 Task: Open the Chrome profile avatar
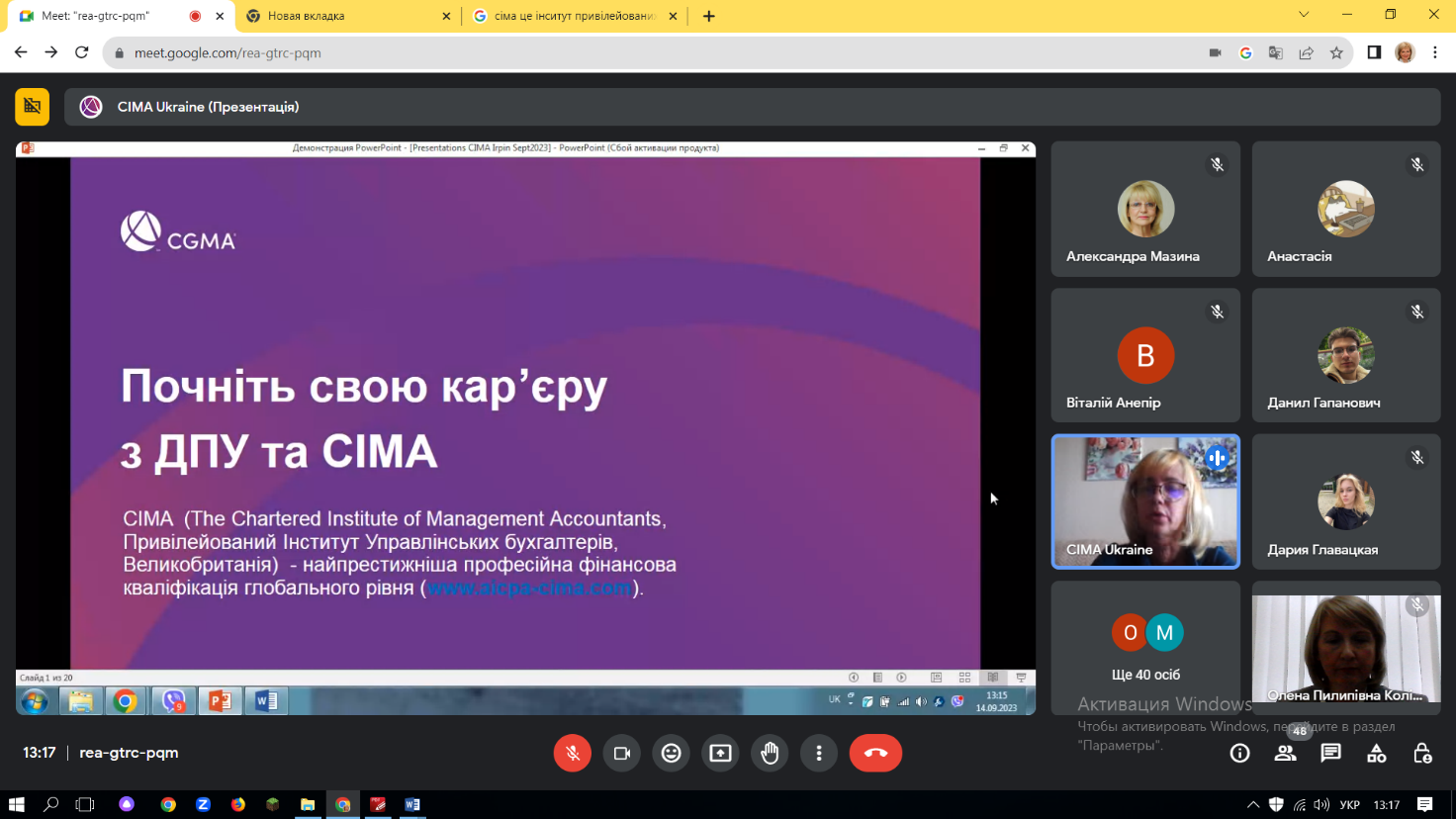coord(1405,52)
